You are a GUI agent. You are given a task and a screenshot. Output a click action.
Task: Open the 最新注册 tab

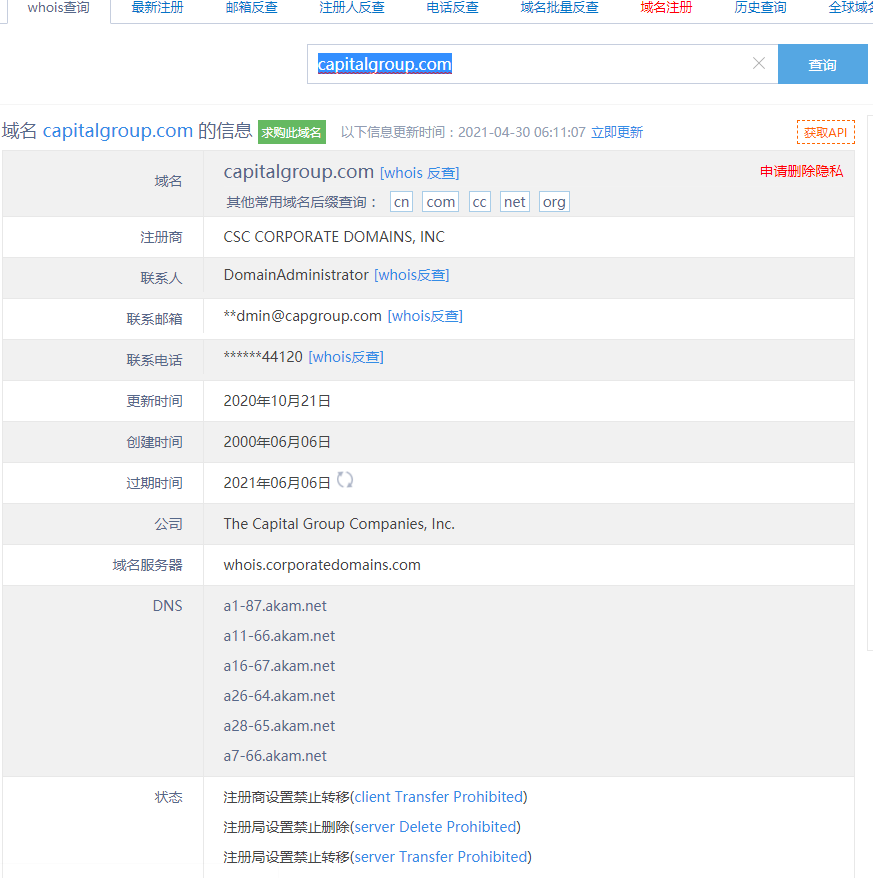click(x=157, y=8)
